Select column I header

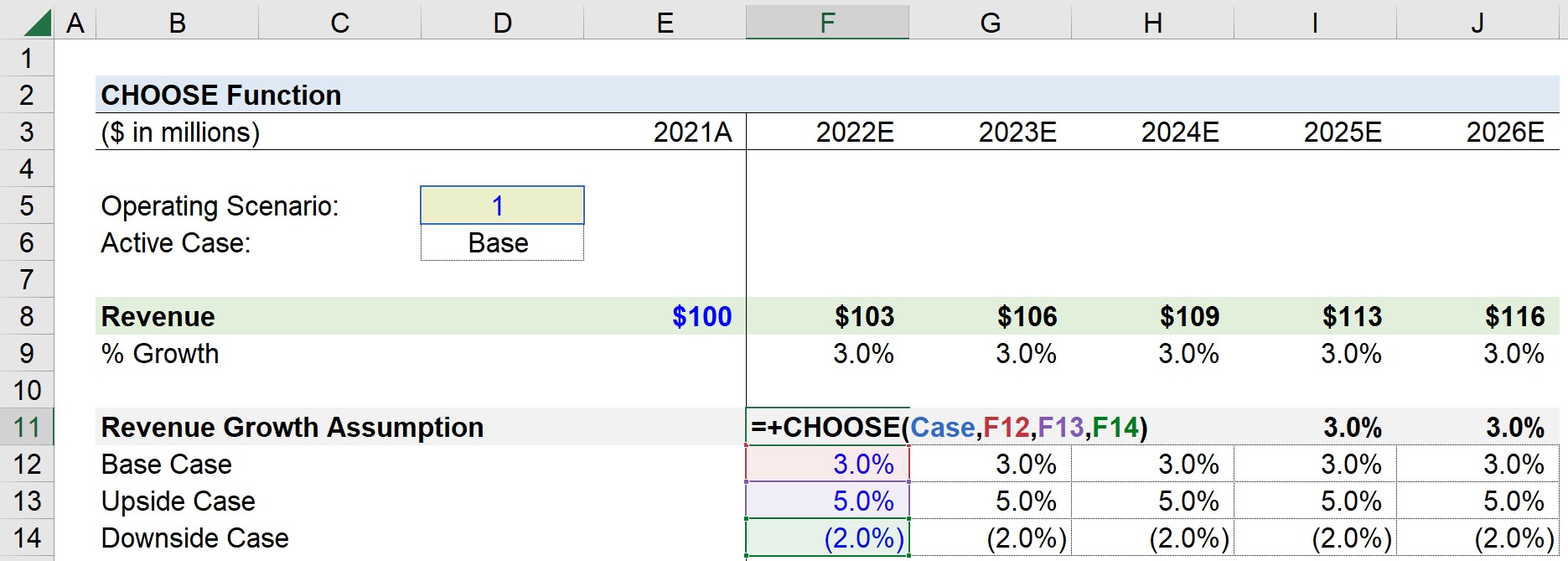point(1315,23)
